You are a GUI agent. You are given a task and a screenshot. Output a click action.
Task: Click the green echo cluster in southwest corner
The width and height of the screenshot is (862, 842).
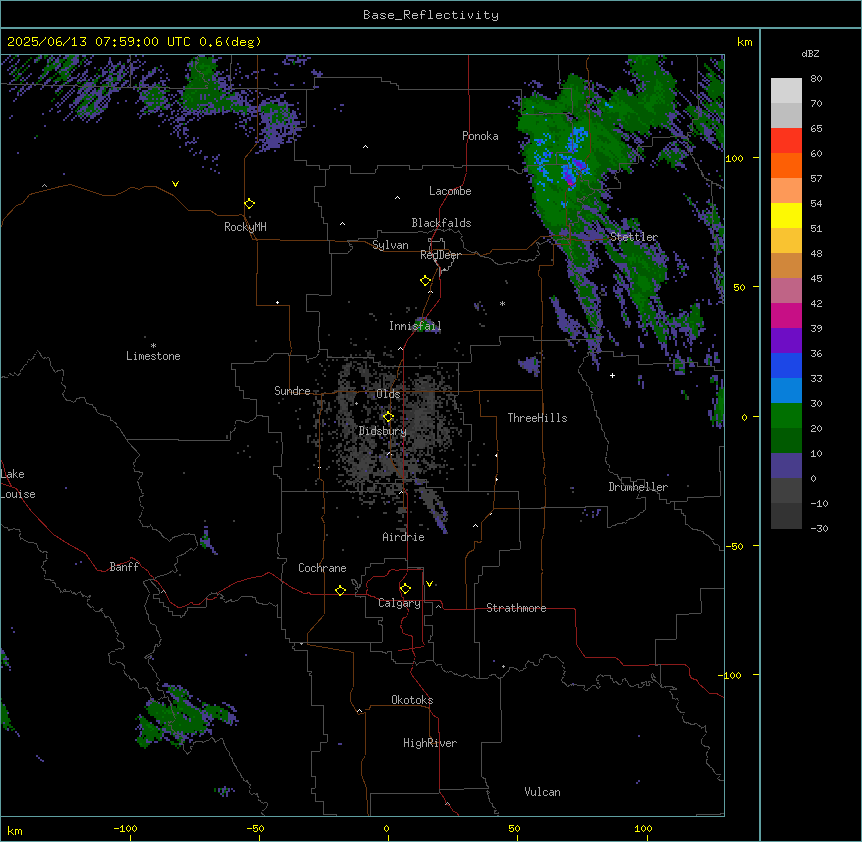[x=184, y=716]
